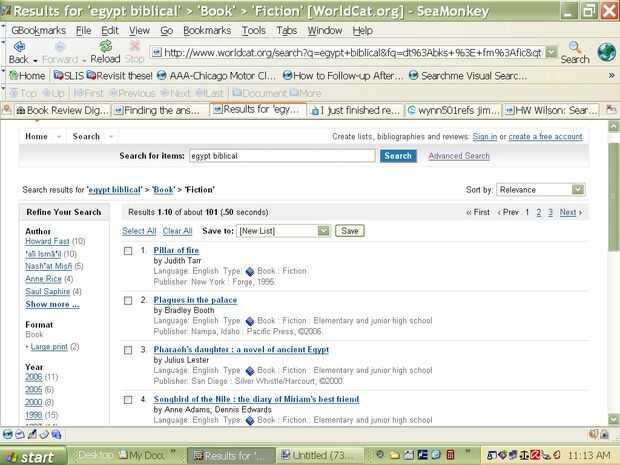Viewport: 620px width, 465px height.
Task: Open the Address Book icon in the status bar
Action: coord(44,434)
